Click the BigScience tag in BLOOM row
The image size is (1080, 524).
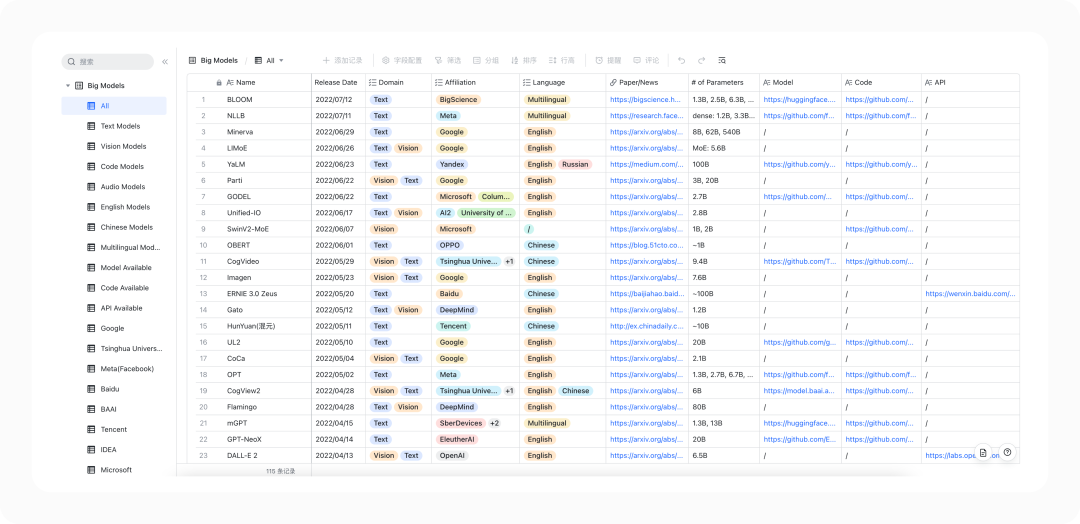458,100
